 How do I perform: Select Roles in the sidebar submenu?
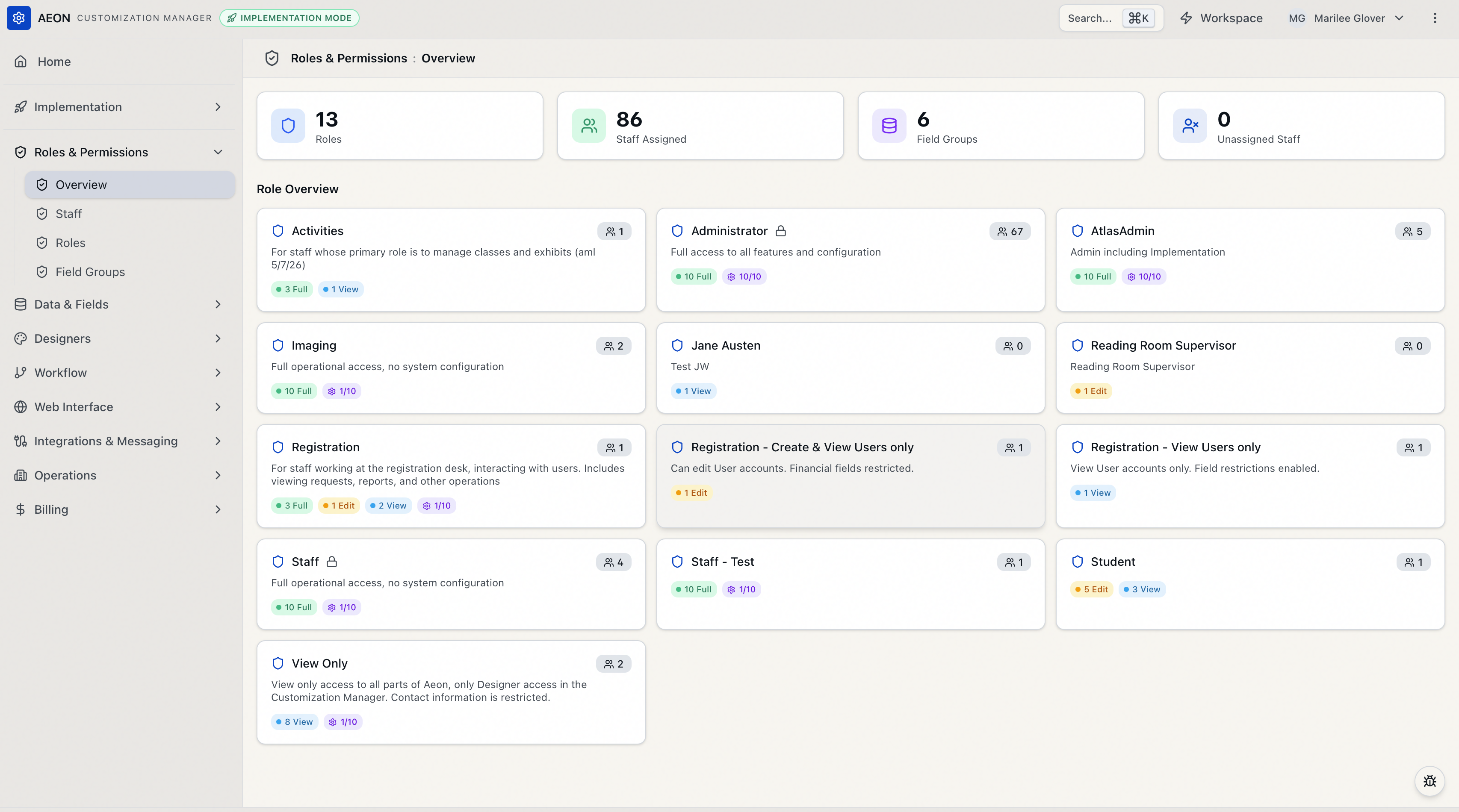point(130,243)
